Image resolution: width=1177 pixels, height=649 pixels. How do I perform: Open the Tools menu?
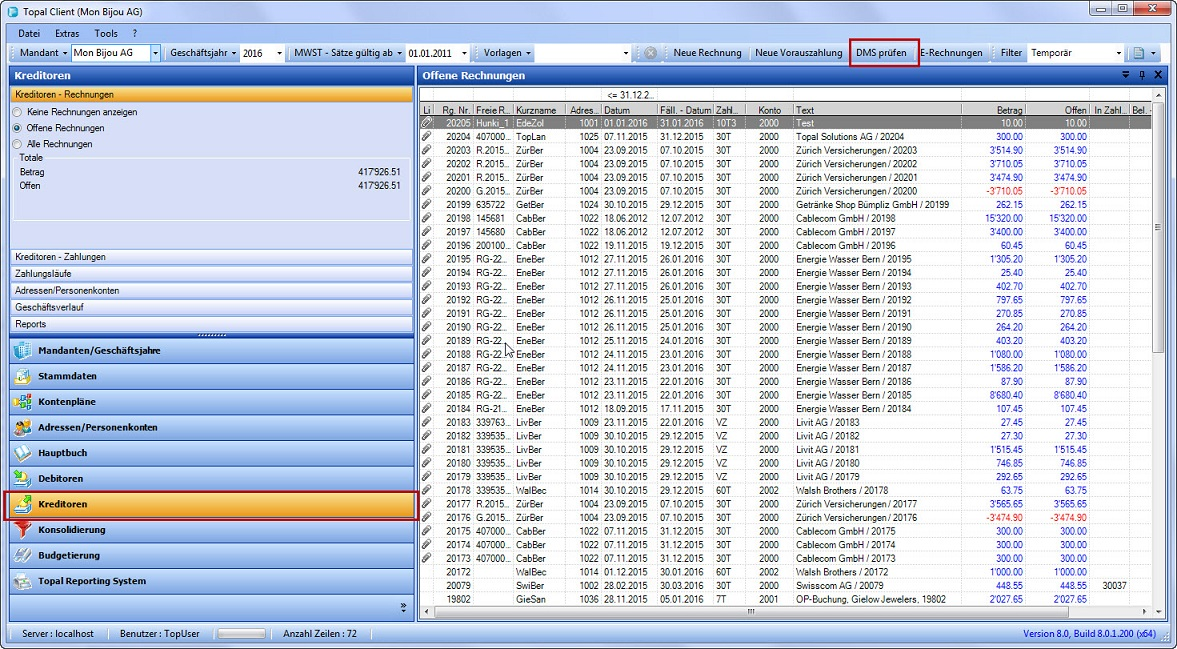pos(105,33)
